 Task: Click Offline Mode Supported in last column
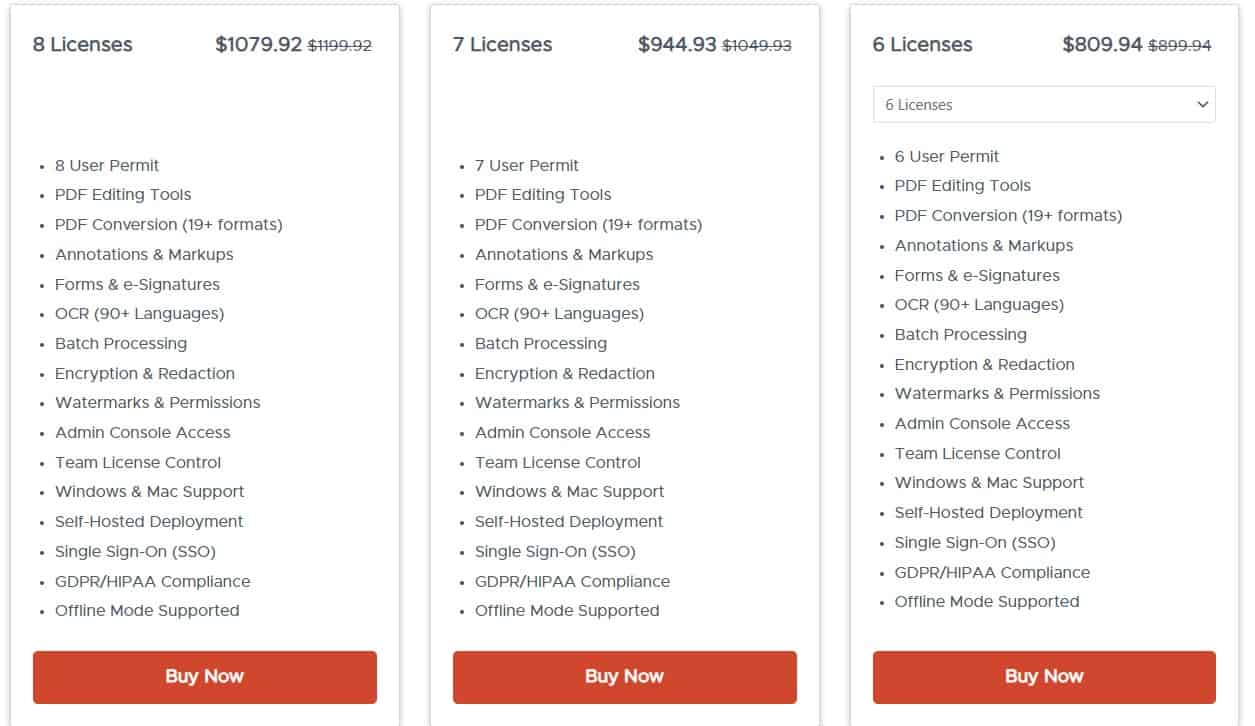(x=986, y=601)
